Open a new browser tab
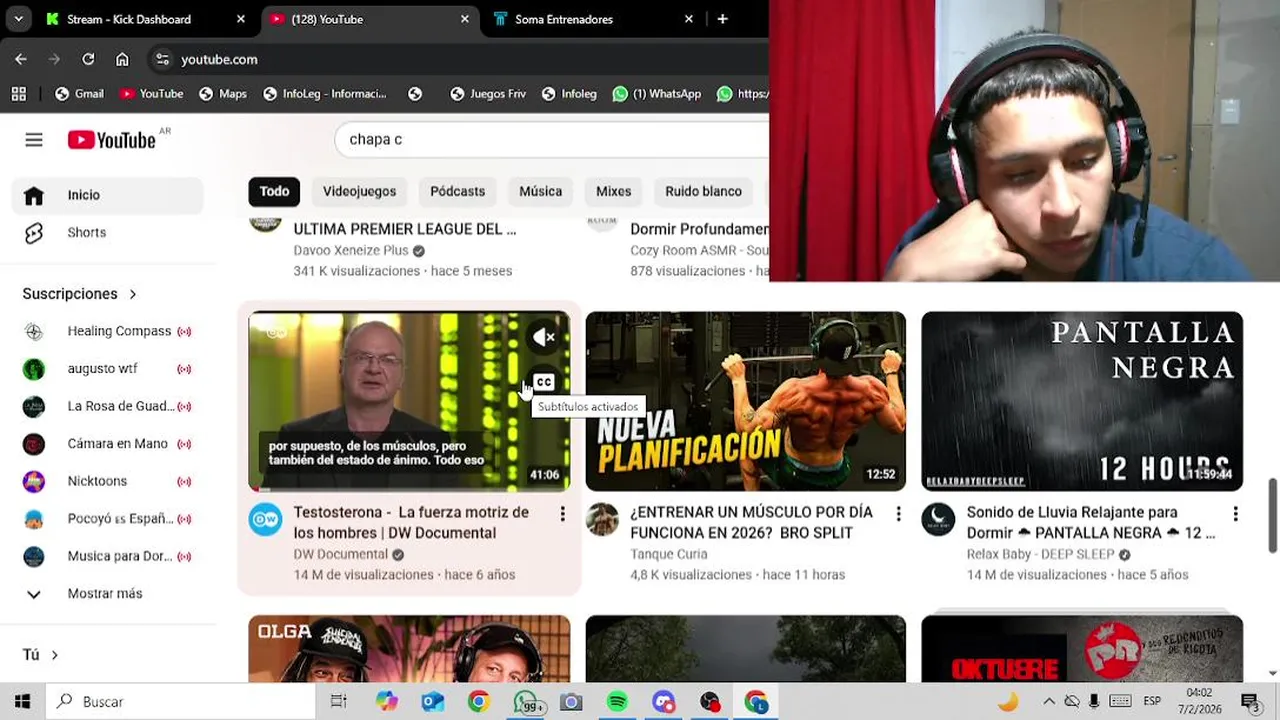The width and height of the screenshot is (1280, 720). coord(722,19)
